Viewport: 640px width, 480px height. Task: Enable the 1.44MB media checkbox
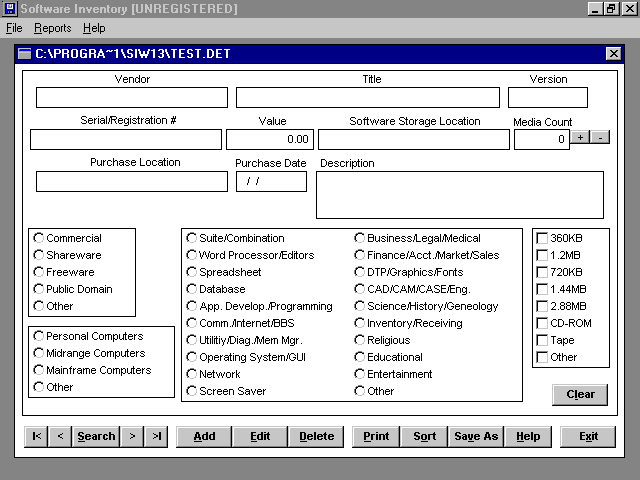click(x=542, y=289)
